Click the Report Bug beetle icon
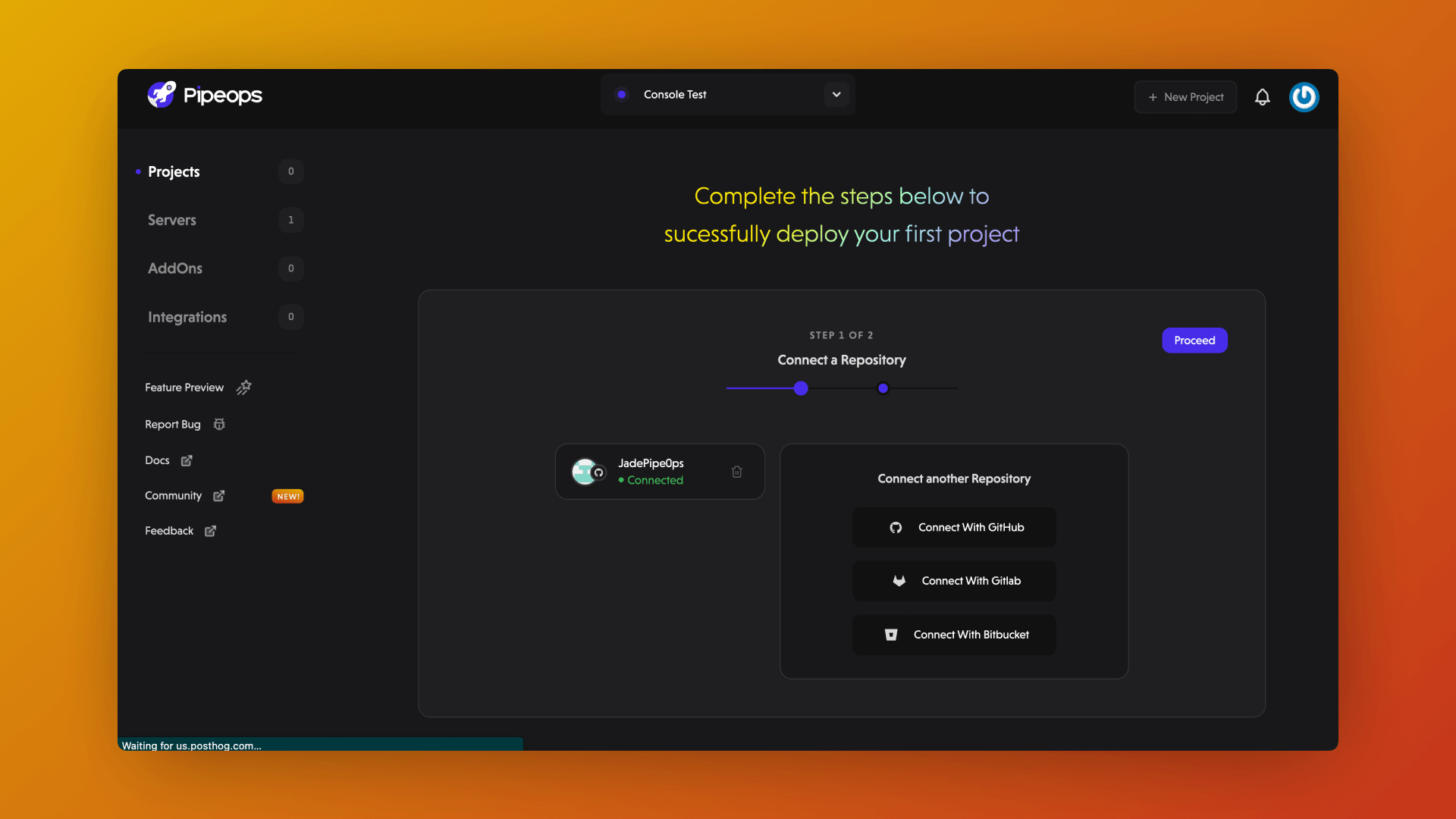Viewport: 1456px width, 819px height. tap(219, 423)
